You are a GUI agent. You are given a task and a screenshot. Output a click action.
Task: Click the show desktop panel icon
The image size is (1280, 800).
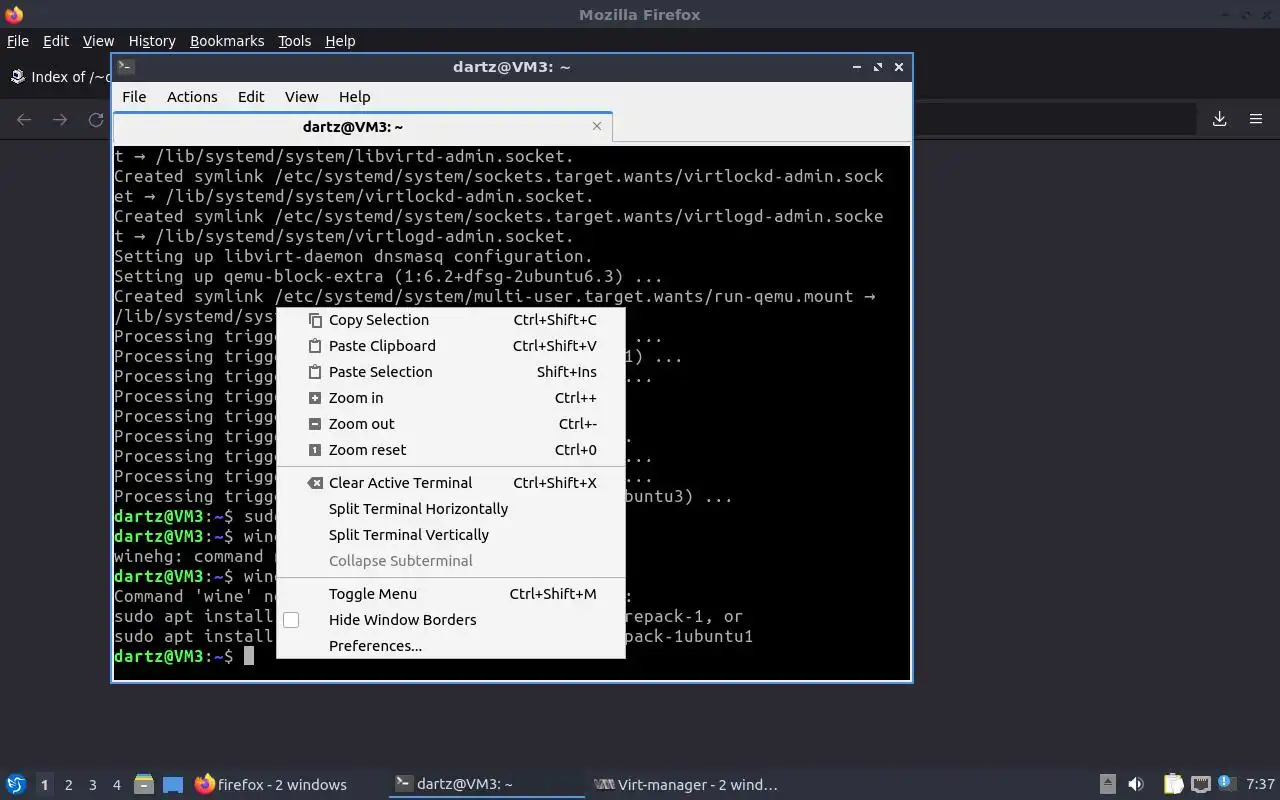click(x=173, y=785)
